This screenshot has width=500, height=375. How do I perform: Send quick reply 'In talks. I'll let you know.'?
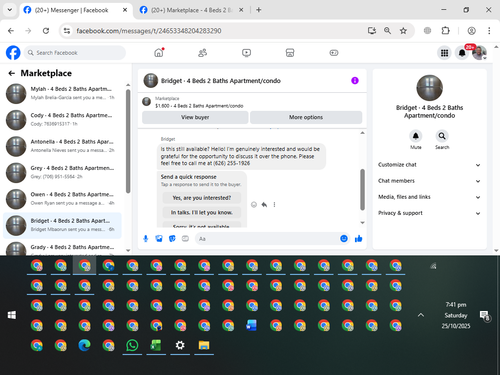202,213
